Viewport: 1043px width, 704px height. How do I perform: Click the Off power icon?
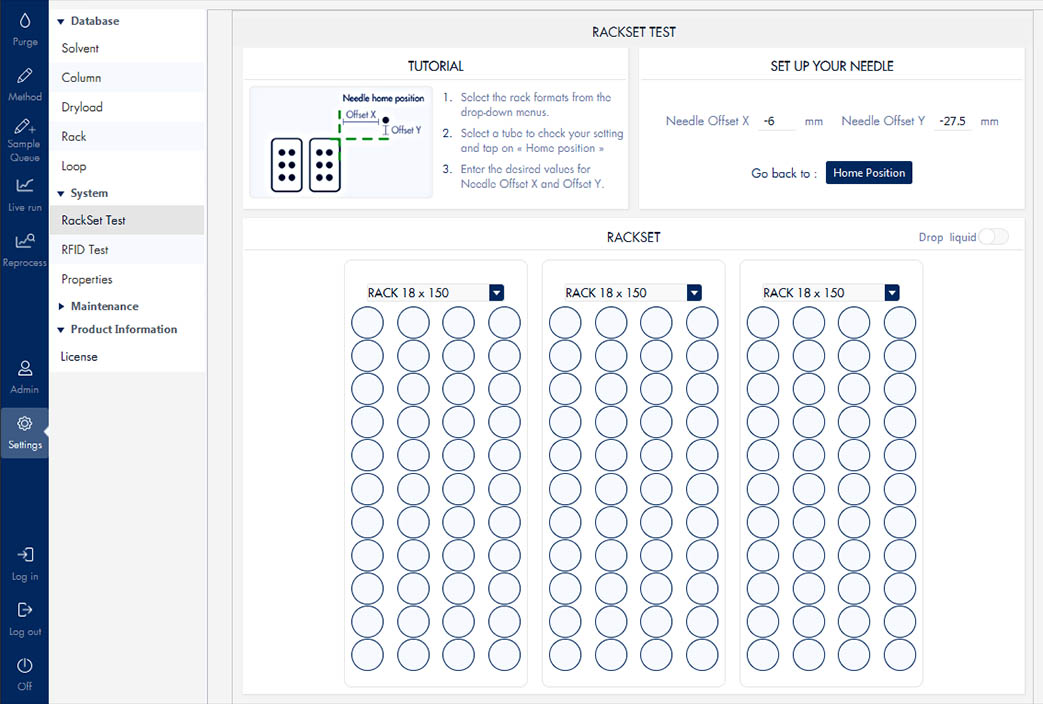click(25, 665)
